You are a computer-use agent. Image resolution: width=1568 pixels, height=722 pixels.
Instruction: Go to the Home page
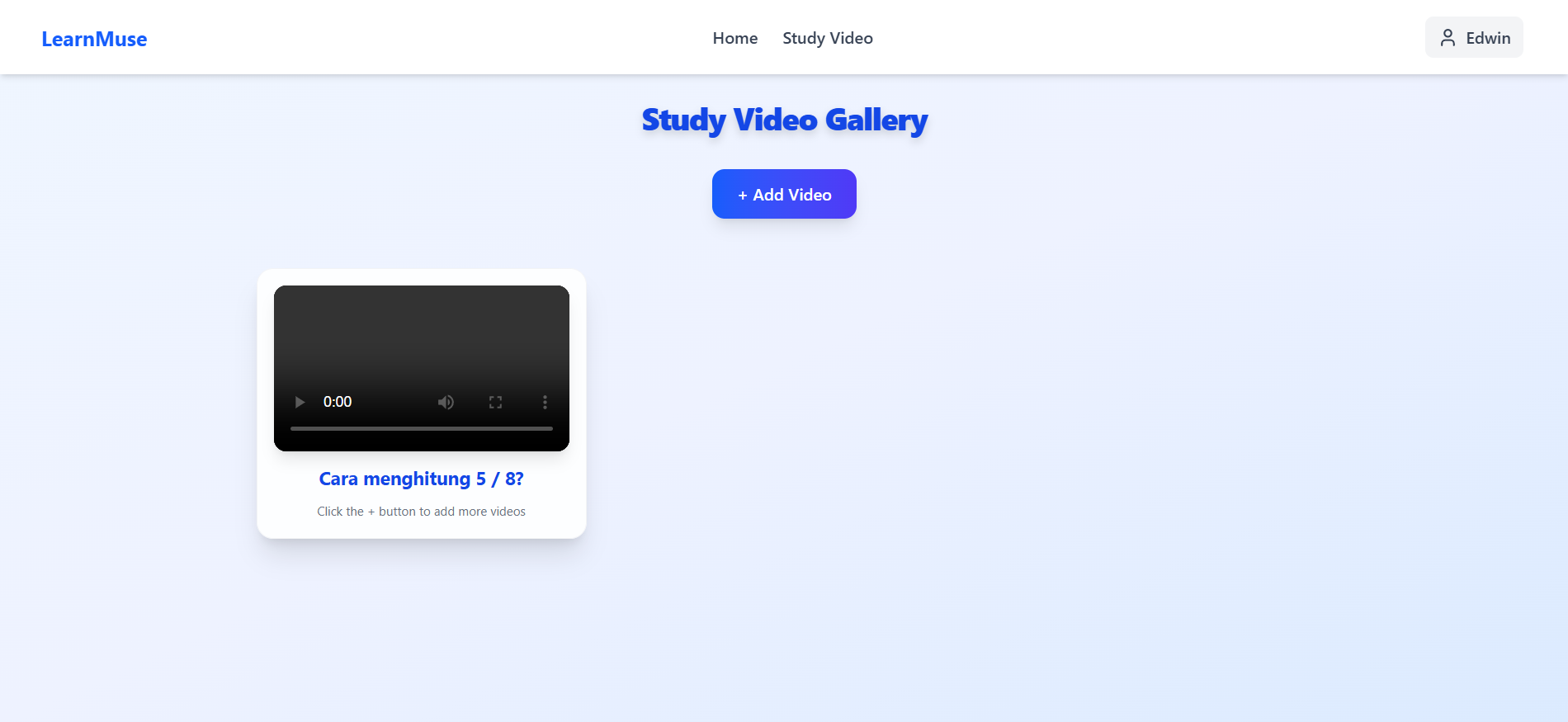(735, 38)
